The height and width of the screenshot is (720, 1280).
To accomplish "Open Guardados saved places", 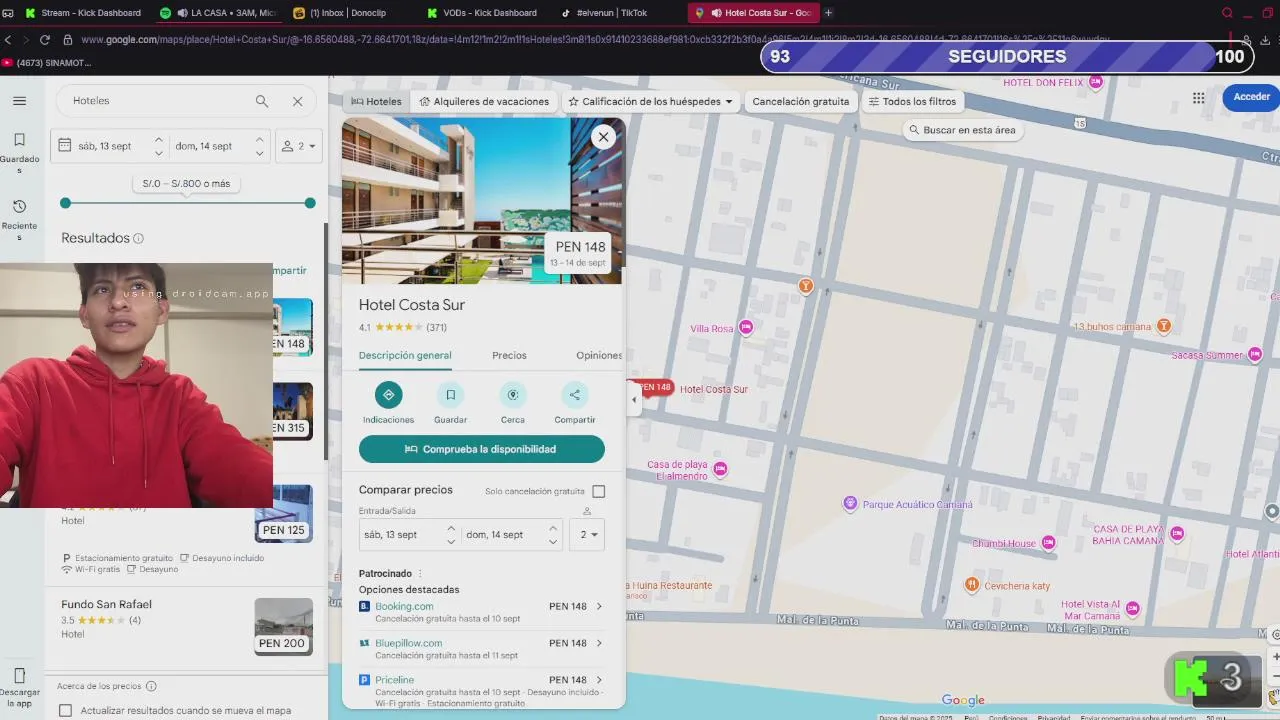I will 19,152.
